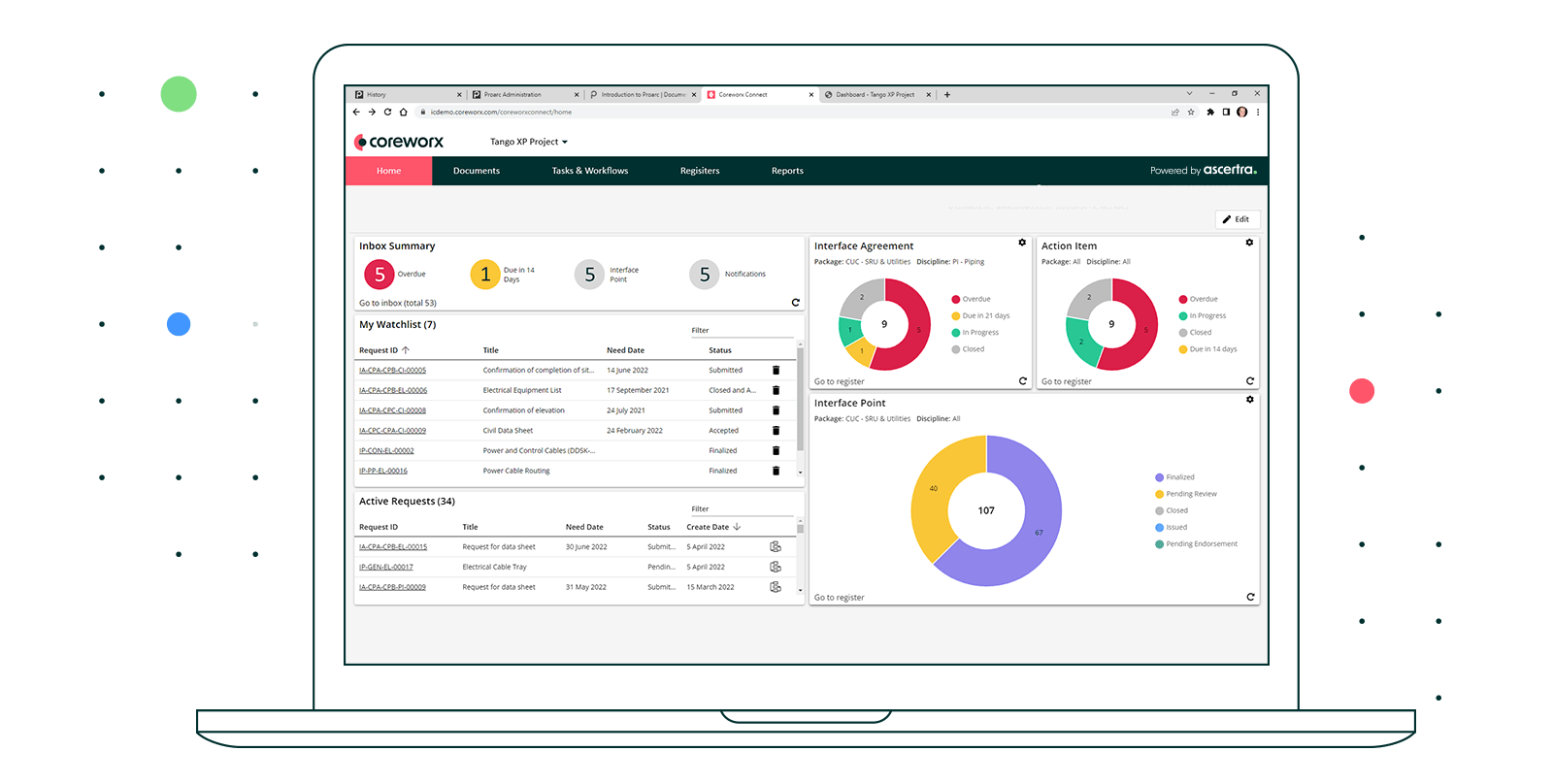Viewport: 1553px width, 784px height.
Task: Open Action Item widget settings gear
Action: pos(1249,243)
